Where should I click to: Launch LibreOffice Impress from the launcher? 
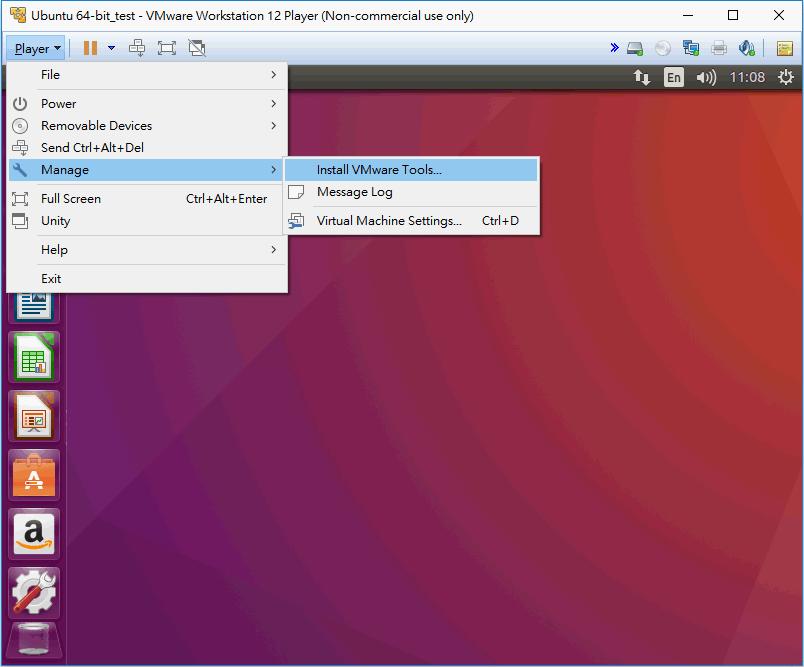click(34, 416)
